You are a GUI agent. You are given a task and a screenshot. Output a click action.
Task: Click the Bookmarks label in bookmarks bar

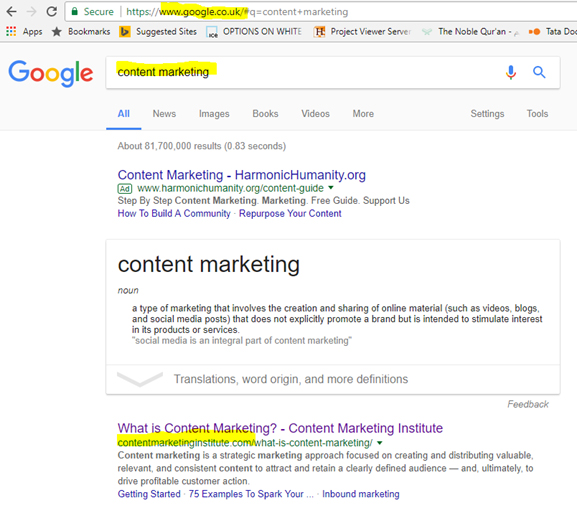tap(89, 32)
